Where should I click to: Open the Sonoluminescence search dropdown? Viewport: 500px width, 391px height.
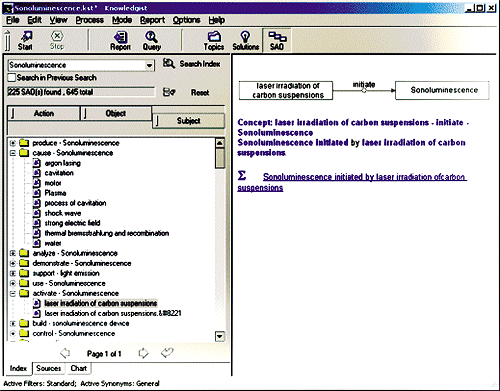click(150, 65)
